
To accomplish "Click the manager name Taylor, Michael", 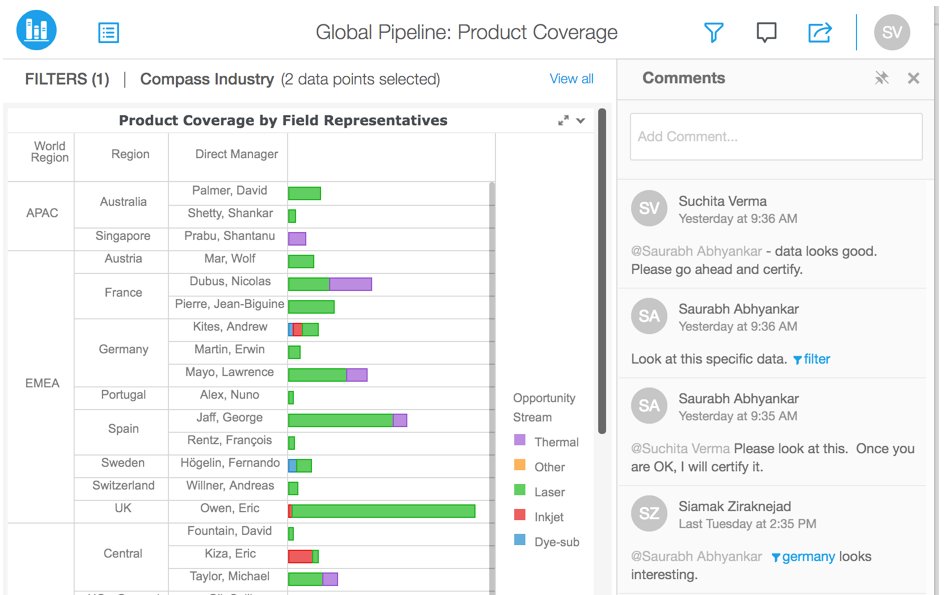I will (x=229, y=576).
